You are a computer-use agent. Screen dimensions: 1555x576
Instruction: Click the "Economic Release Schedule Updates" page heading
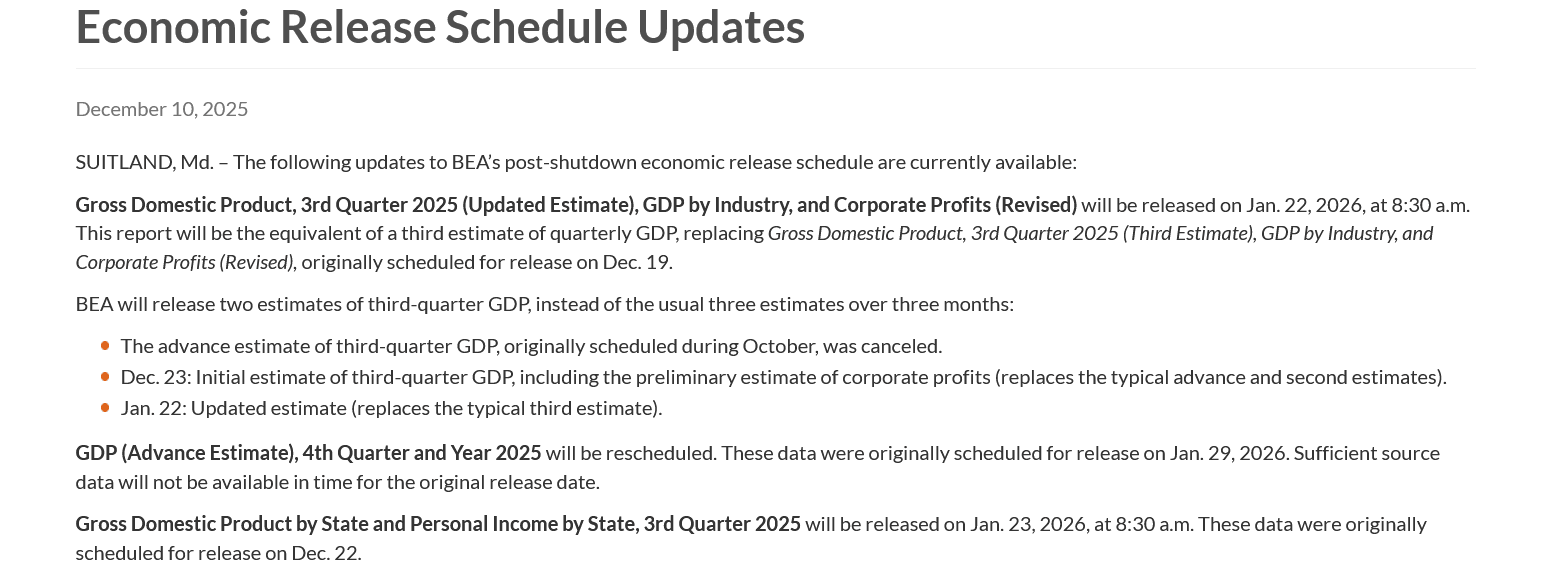[440, 27]
